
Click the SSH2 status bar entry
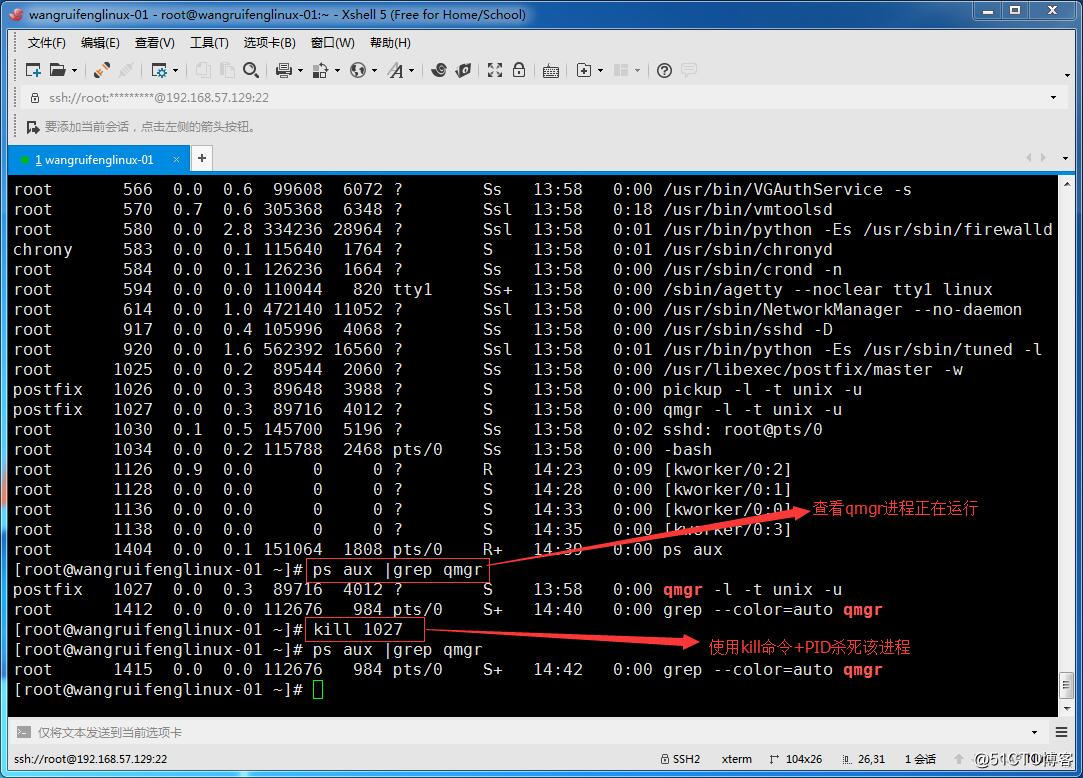pyautogui.click(x=680, y=759)
